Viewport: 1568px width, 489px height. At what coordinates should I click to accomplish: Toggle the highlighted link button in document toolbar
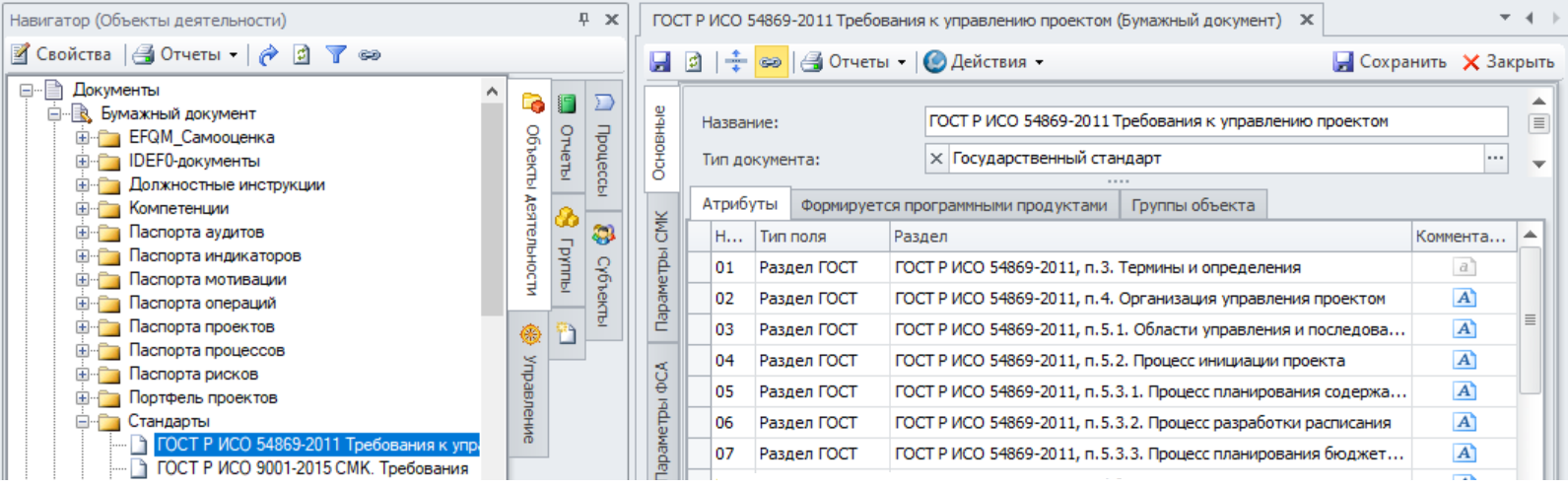[770, 62]
